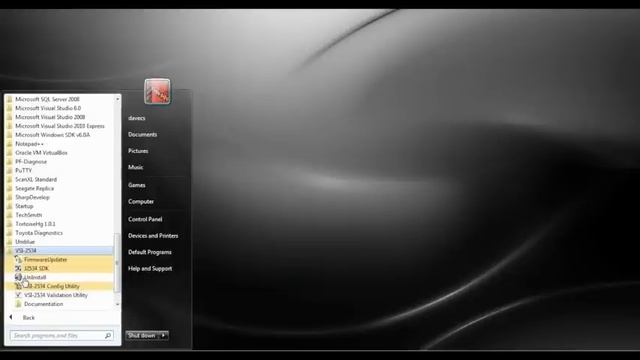Click the programs list scrollbar thumb

[x=118, y=263]
